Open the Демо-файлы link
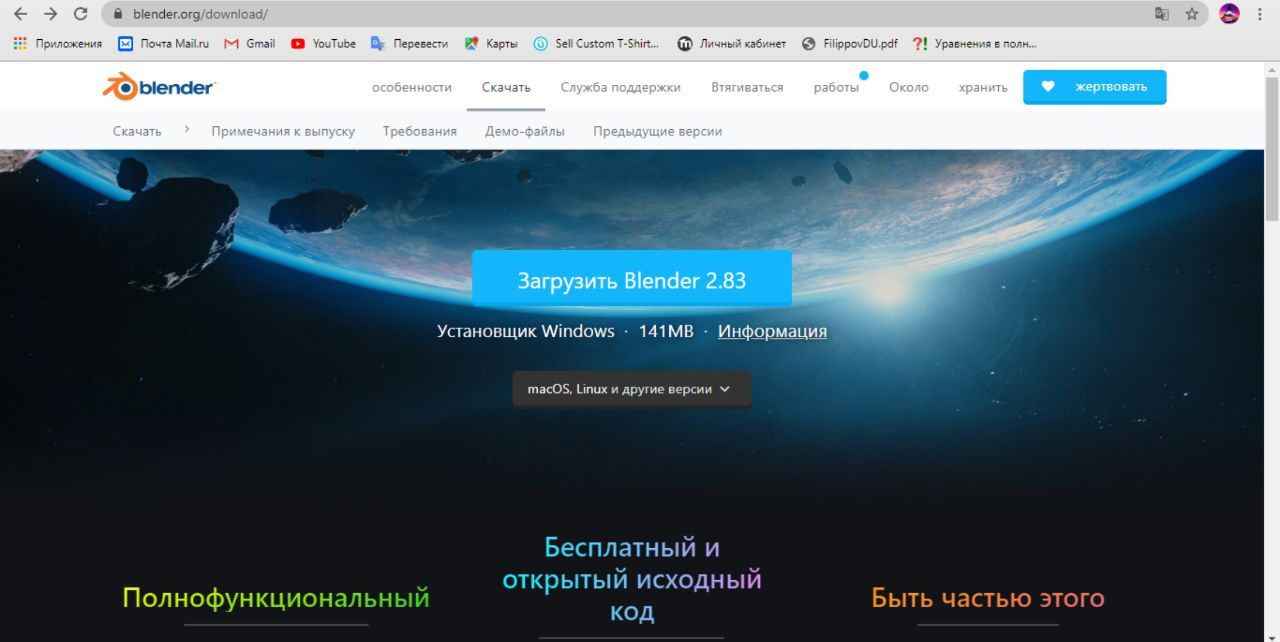 (525, 131)
